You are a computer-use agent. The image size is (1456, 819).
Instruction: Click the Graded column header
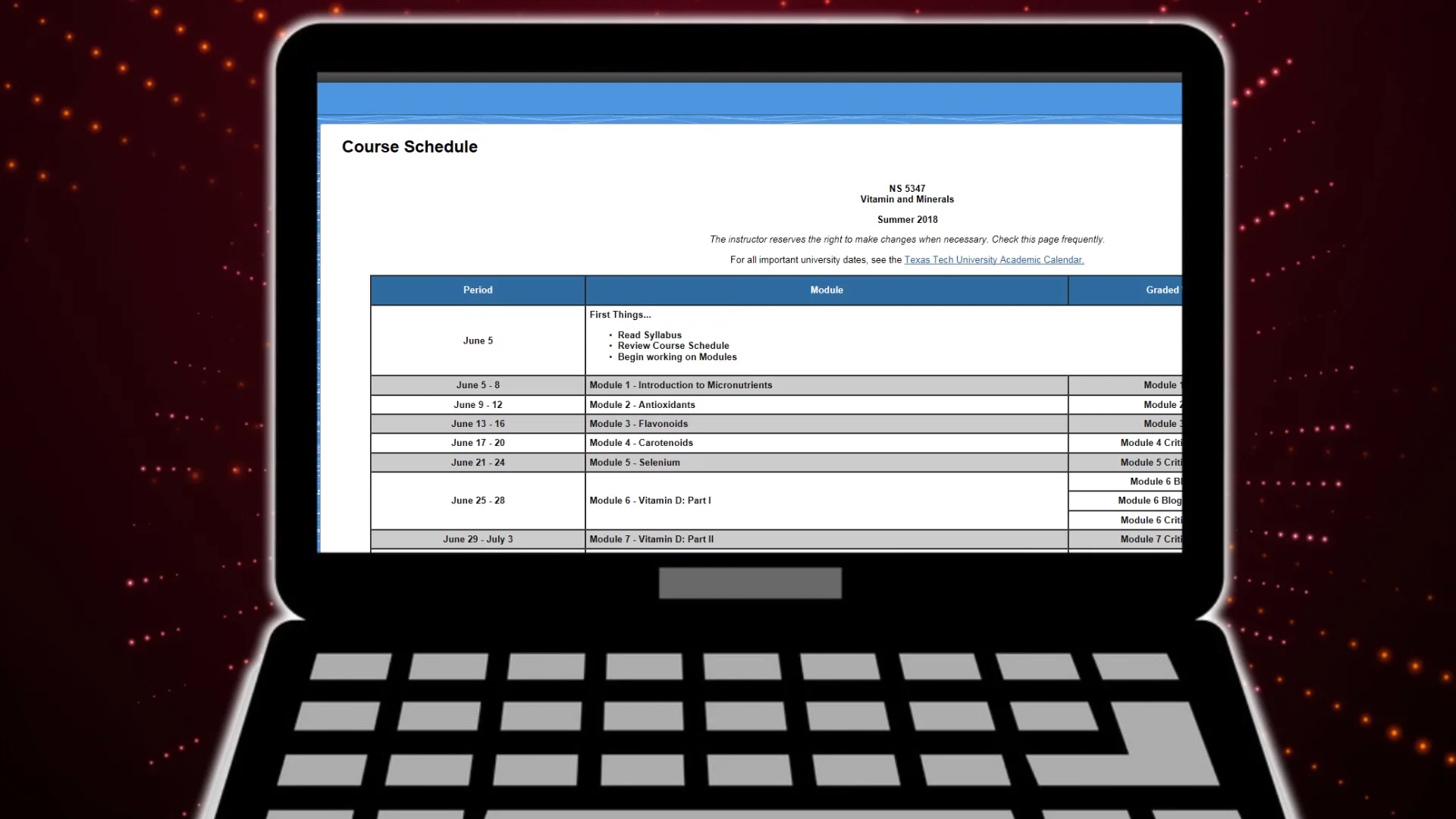[1161, 290]
